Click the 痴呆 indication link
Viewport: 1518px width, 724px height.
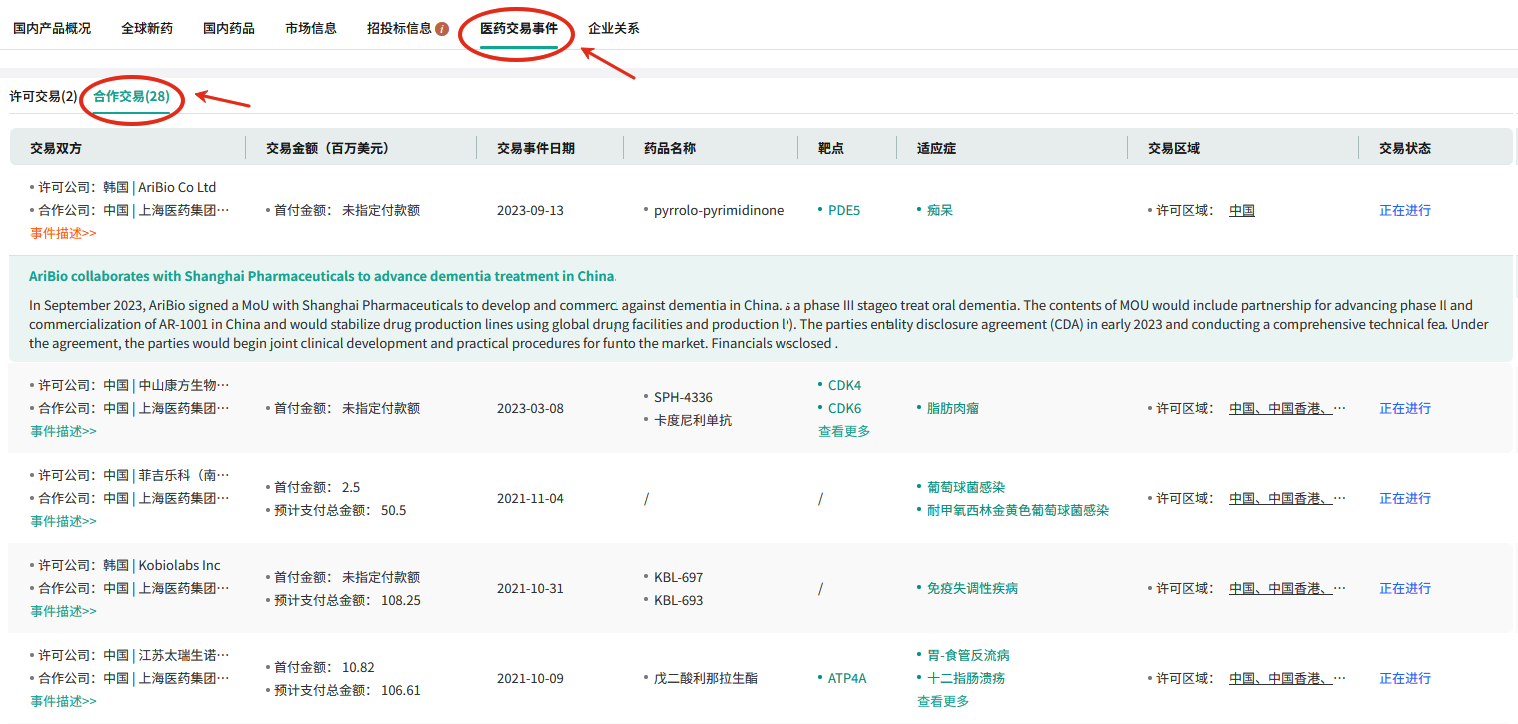click(x=939, y=210)
